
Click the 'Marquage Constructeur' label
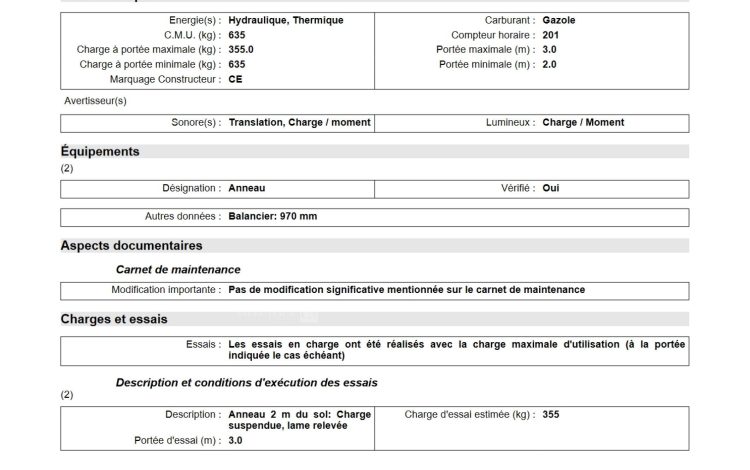[x=165, y=79]
